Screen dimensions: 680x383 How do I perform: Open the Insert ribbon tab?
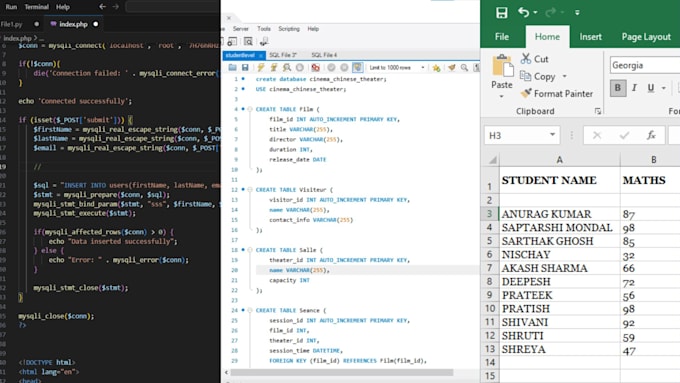tap(591, 37)
